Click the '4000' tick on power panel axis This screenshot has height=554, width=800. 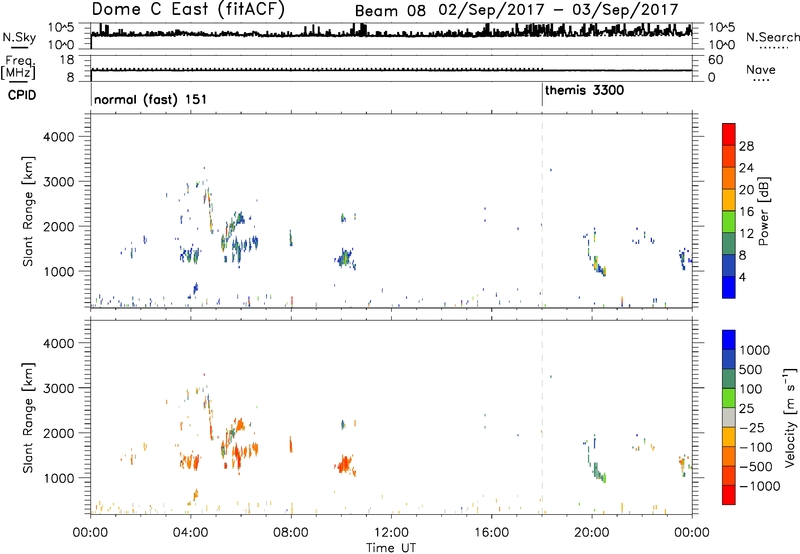pos(59,137)
